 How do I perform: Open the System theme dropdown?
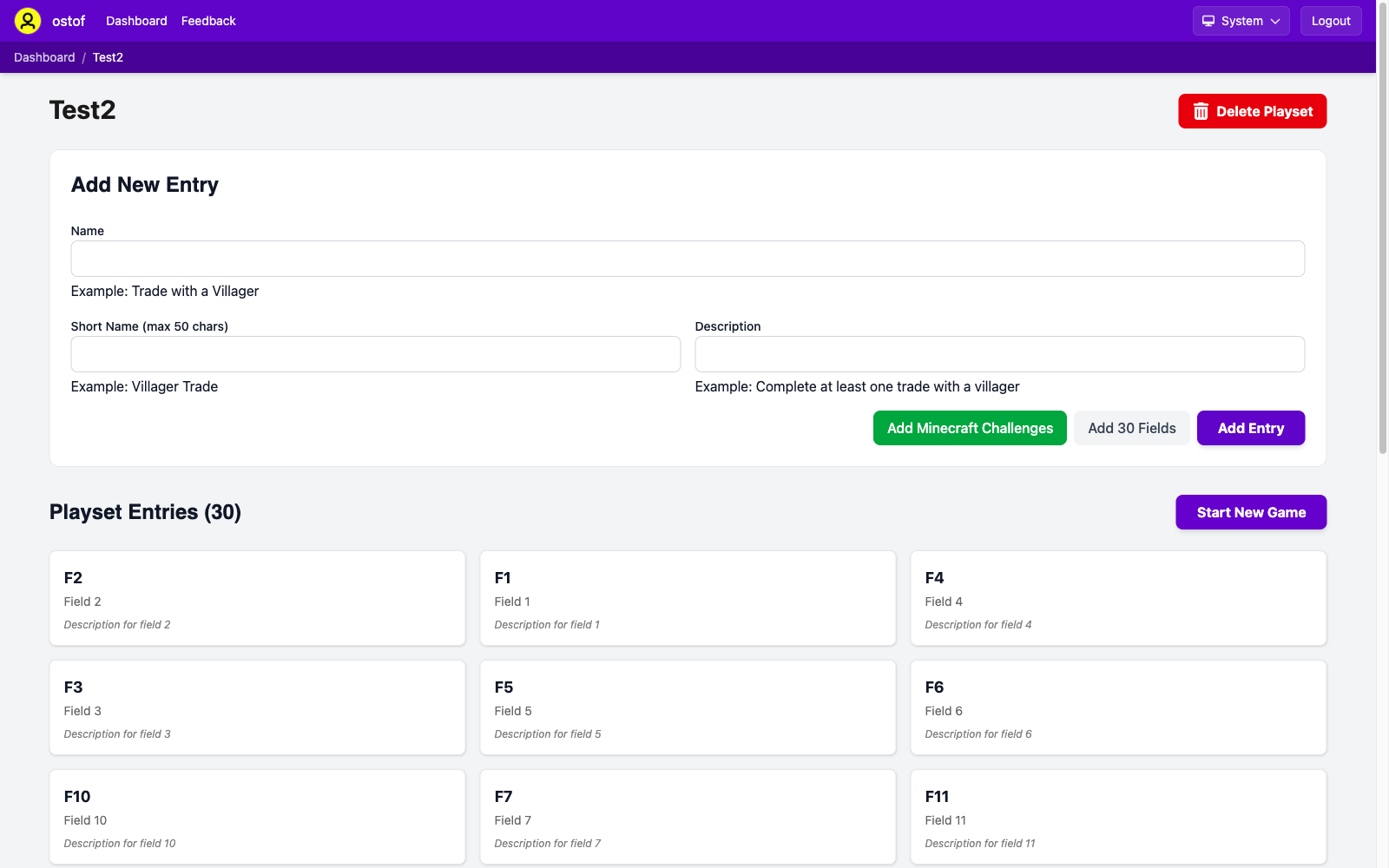tap(1241, 20)
